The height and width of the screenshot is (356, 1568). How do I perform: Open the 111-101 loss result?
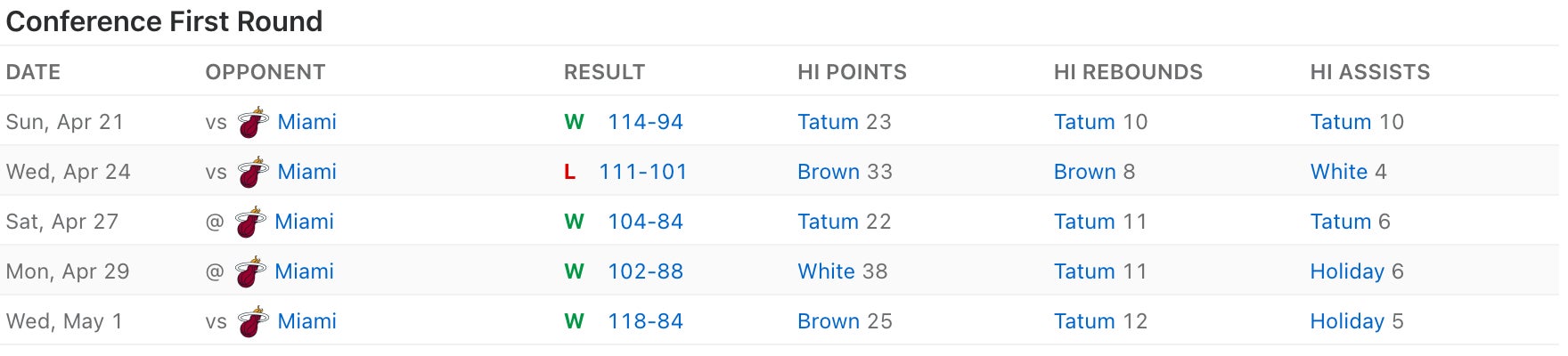click(x=642, y=172)
